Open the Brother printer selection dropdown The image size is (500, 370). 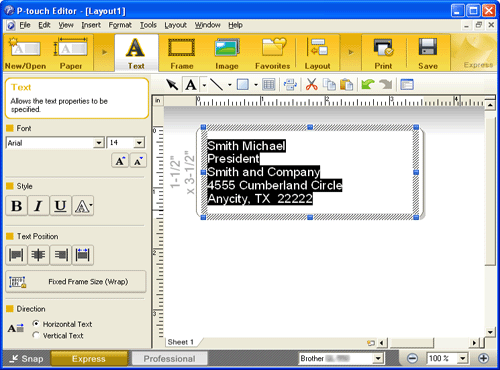coord(377,358)
